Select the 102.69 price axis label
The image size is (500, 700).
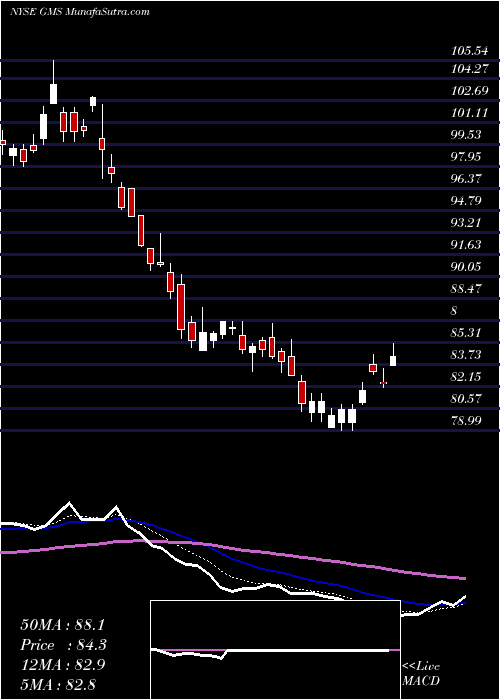[469, 92]
